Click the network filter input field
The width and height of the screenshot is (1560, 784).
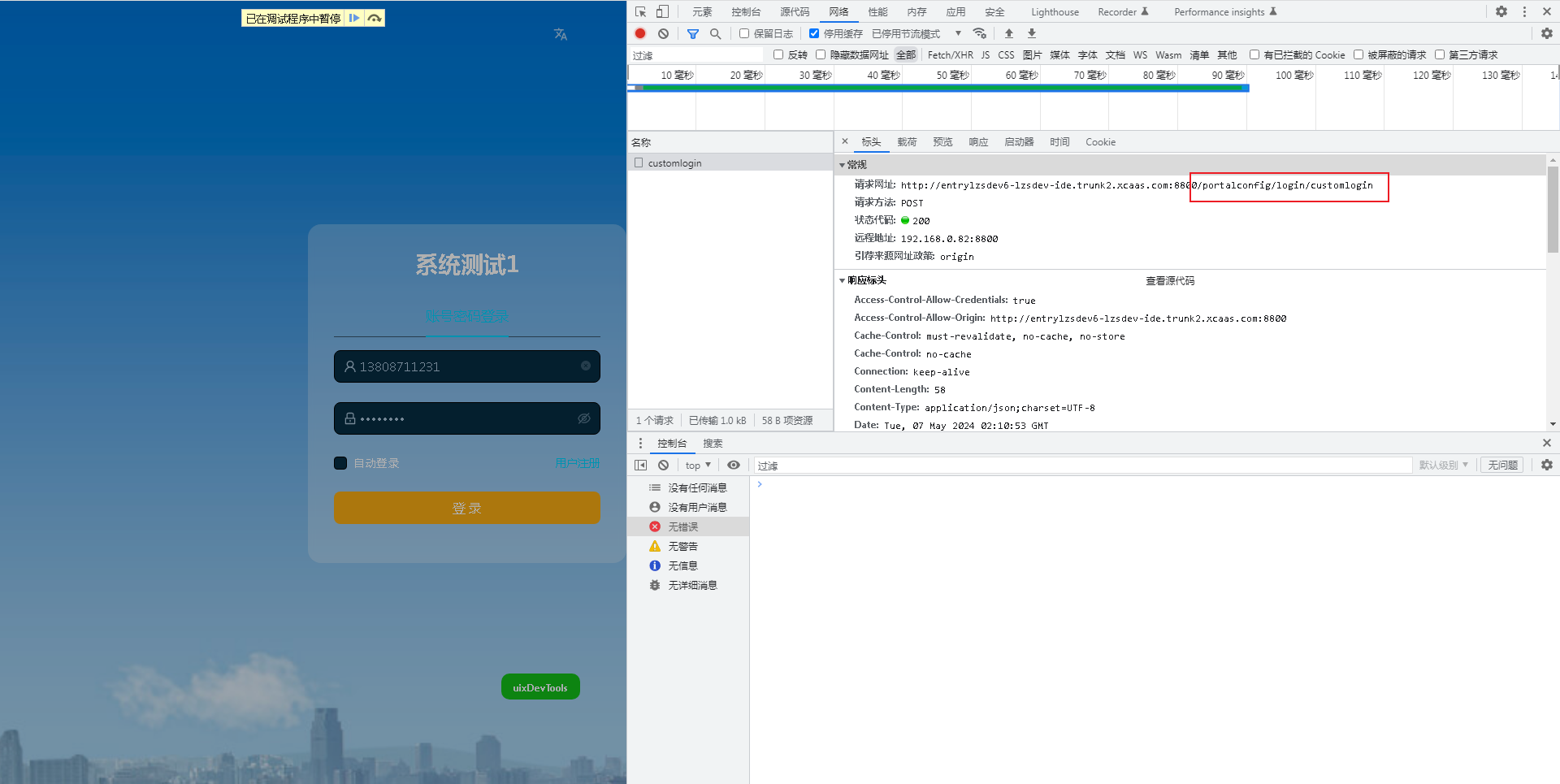click(695, 55)
